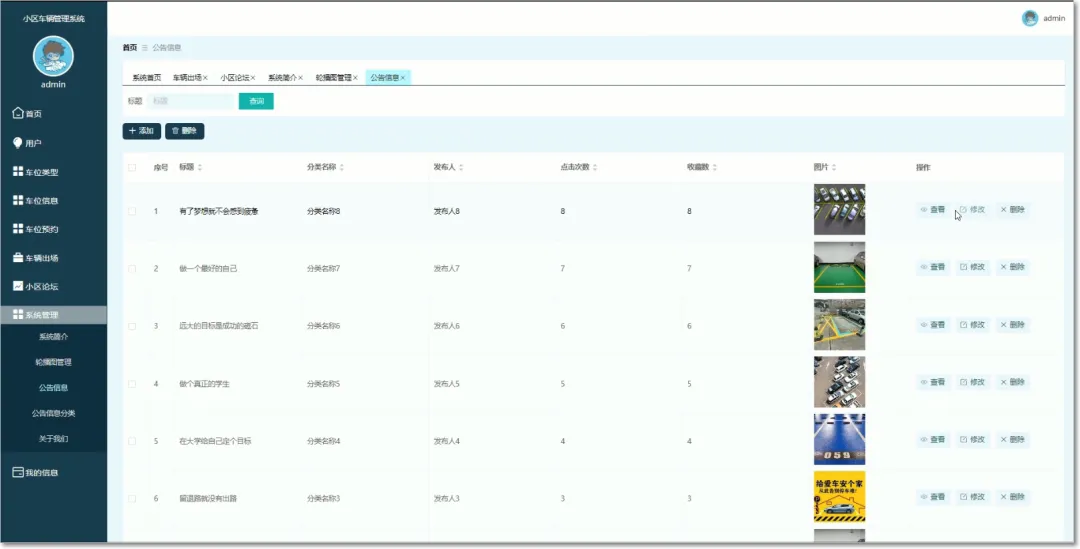Close the 公告信息 tab with its X
This screenshot has width=1080, height=549.
tap(403, 78)
